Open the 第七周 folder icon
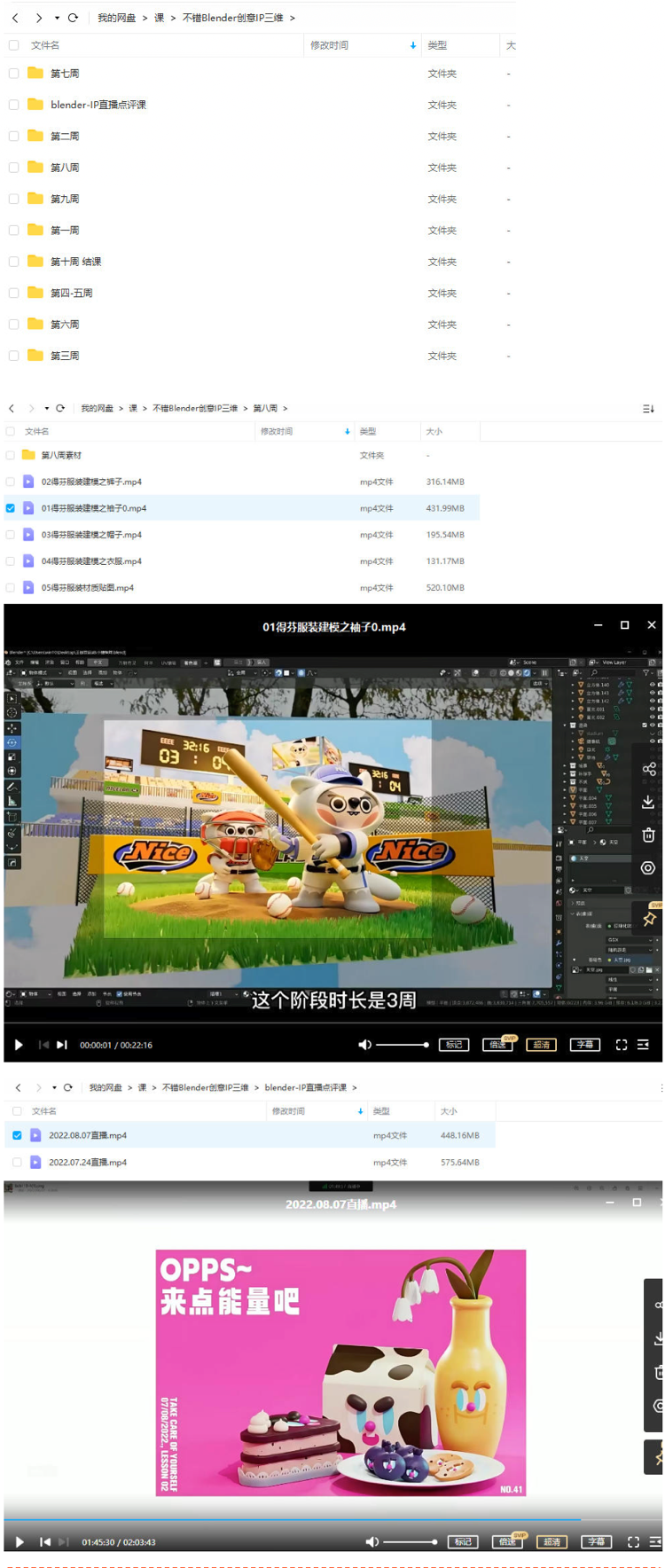 click(x=35, y=73)
